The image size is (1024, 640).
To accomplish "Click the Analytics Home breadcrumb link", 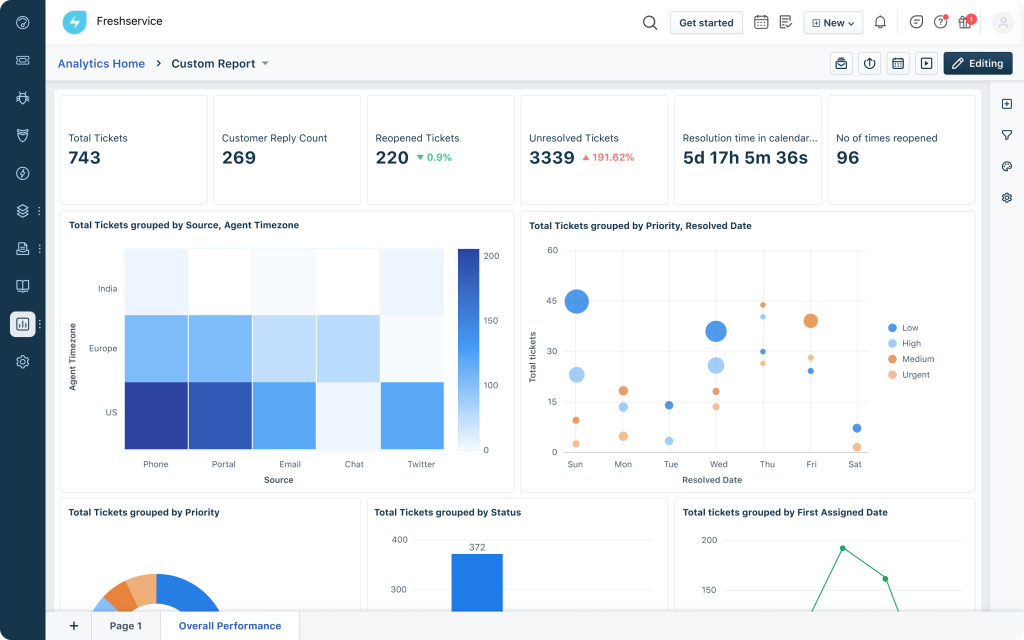I will pos(101,63).
